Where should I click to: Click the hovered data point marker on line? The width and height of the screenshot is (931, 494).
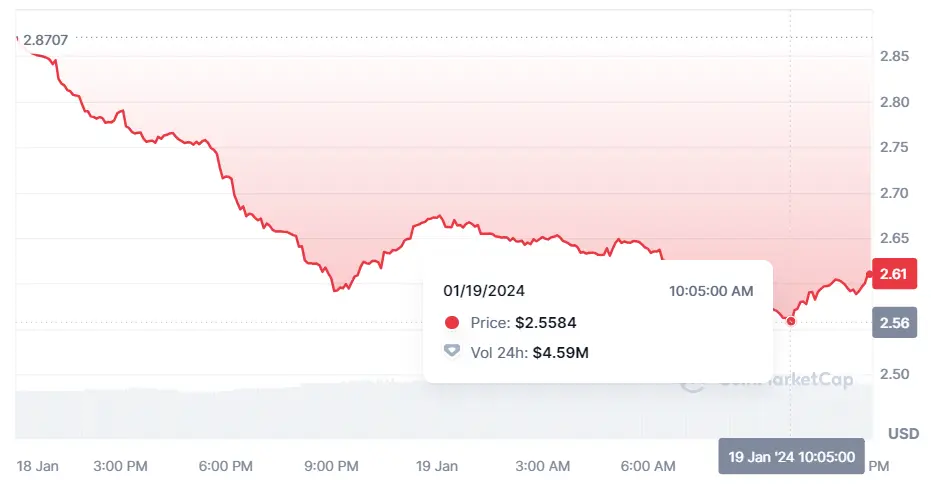coord(791,321)
